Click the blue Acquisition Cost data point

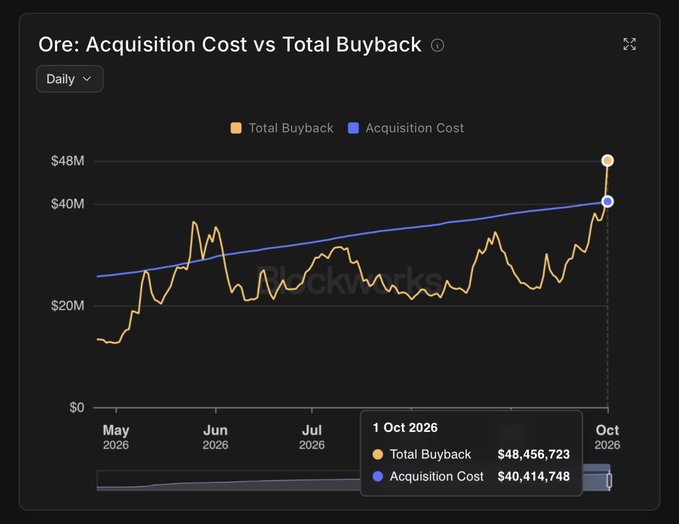(608, 201)
